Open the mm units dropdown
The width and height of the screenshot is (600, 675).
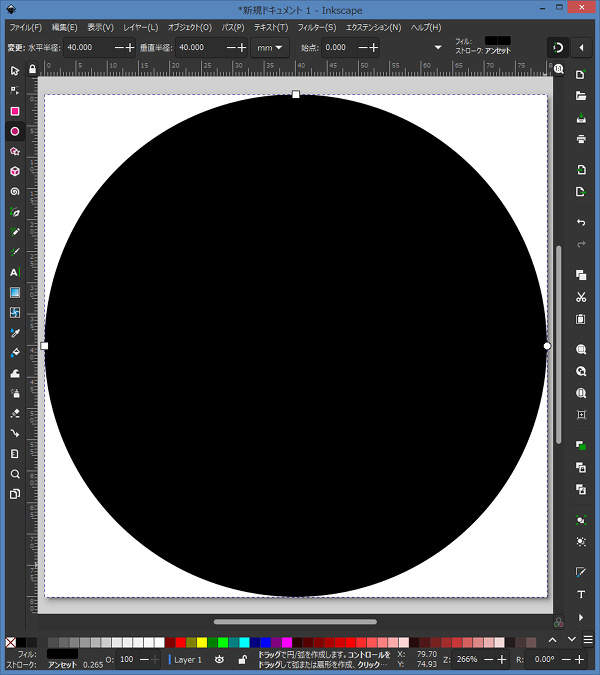tap(270, 47)
